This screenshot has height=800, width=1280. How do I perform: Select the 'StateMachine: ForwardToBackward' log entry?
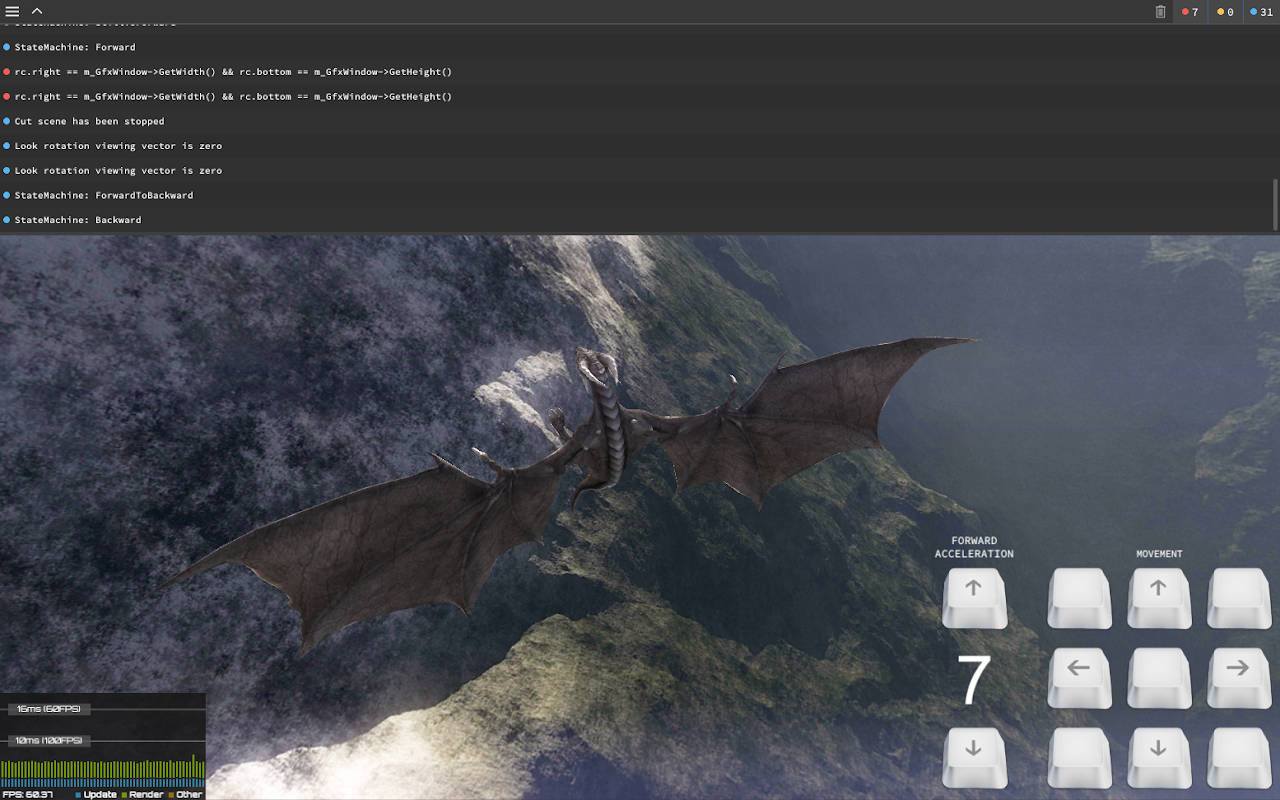coord(104,195)
